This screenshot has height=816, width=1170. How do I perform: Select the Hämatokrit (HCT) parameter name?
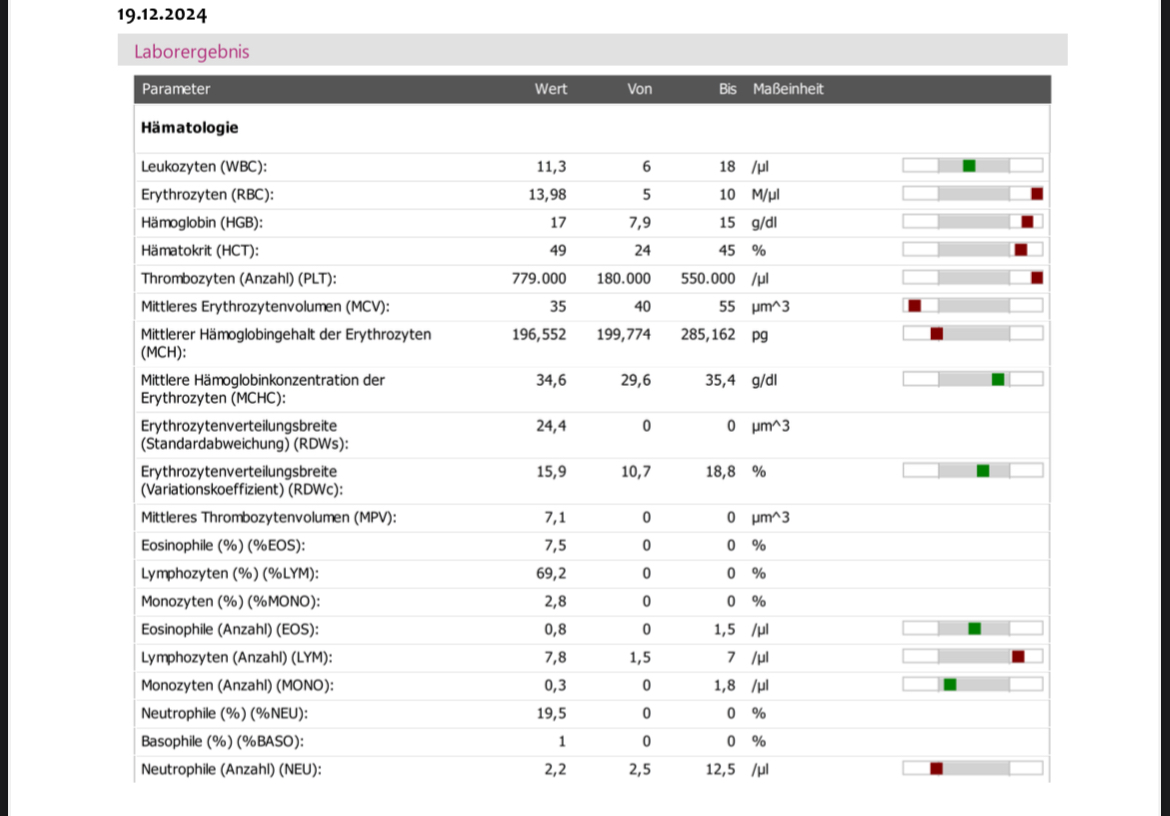(200, 251)
